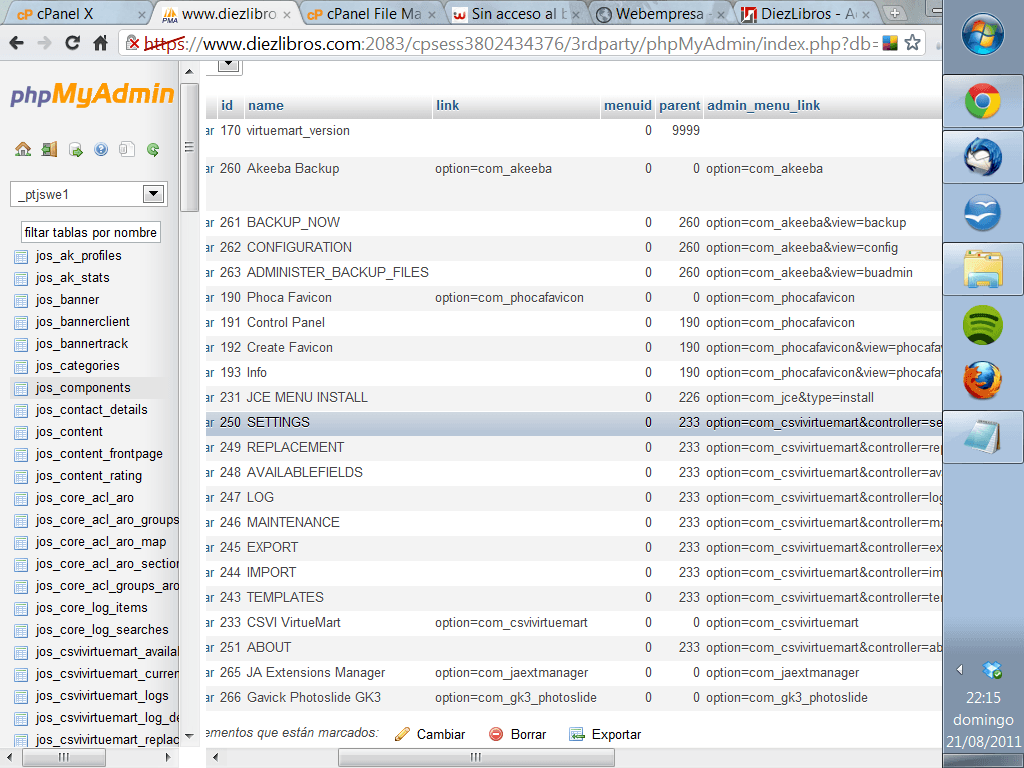Click the clock showing 22:15
1024x768 pixels.
pyautogui.click(x=983, y=697)
